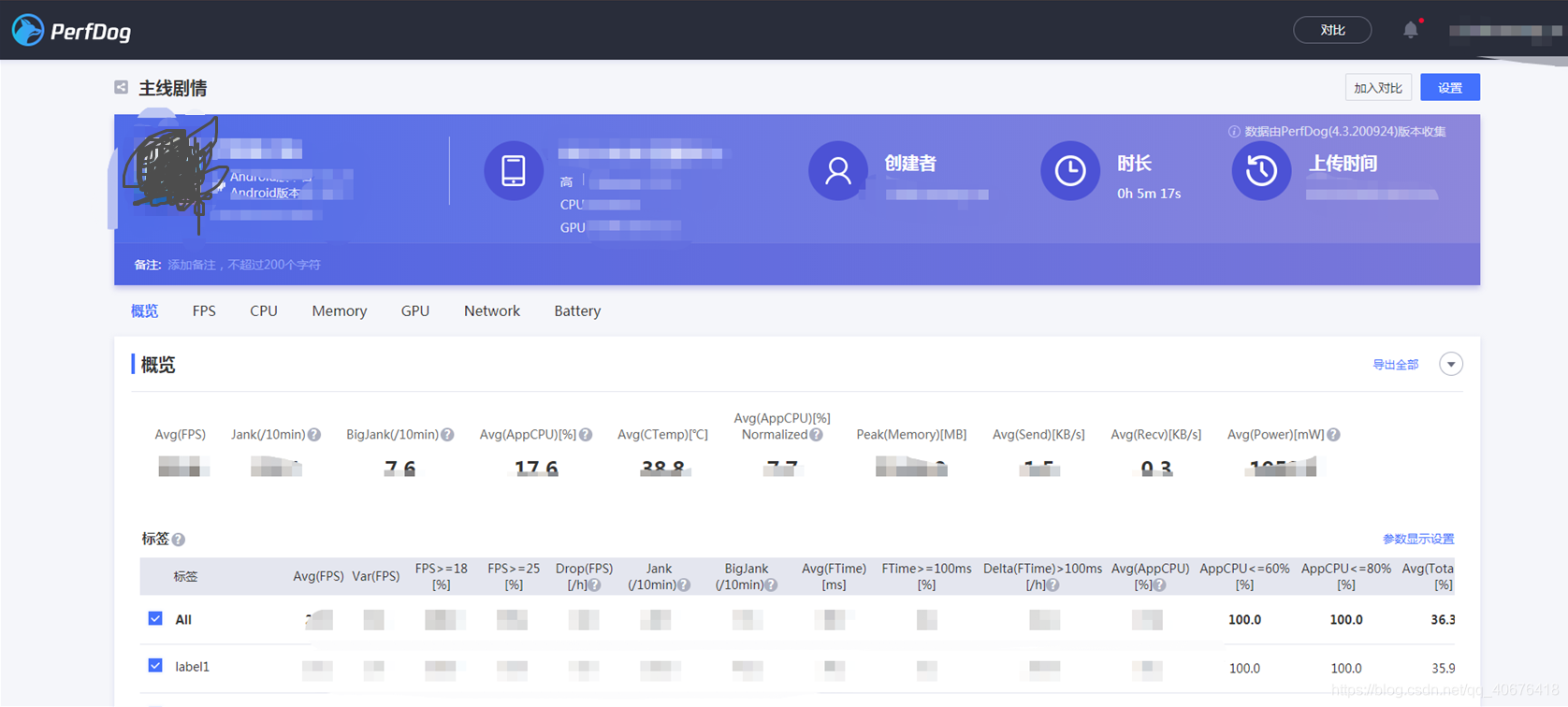Switch to the FPS tab

point(204,310)
